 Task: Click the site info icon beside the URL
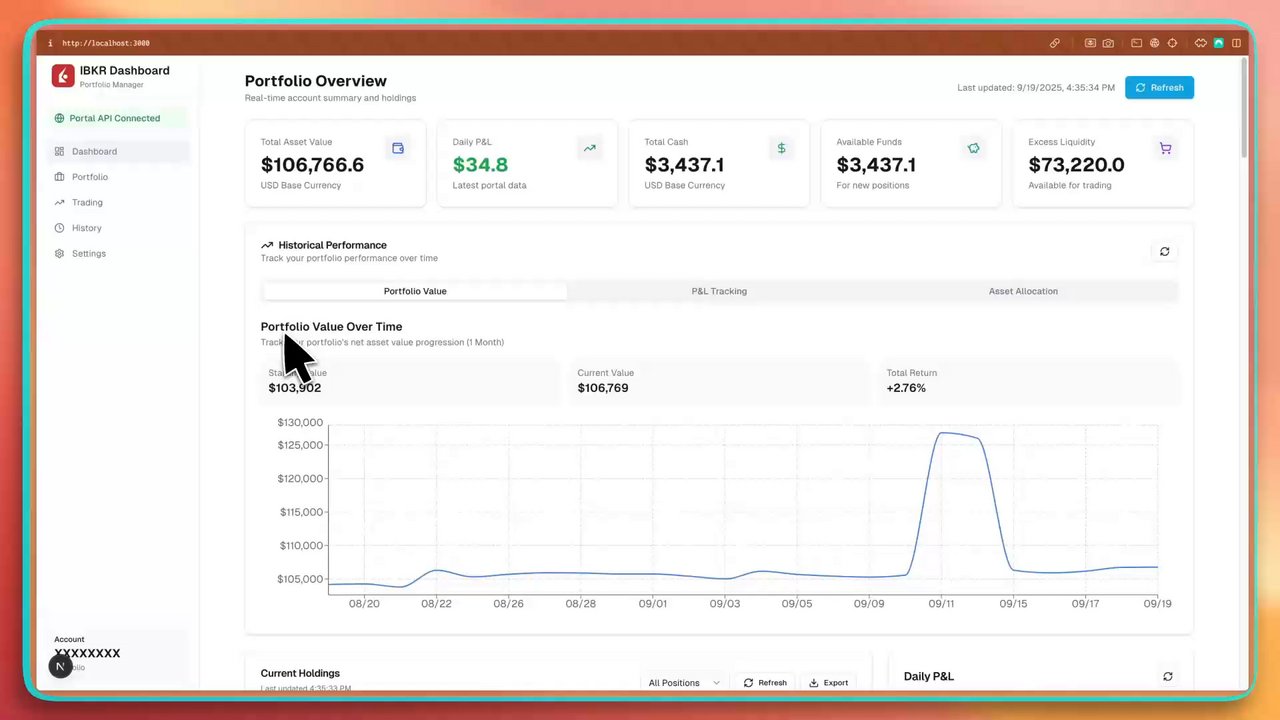point(50,43)
